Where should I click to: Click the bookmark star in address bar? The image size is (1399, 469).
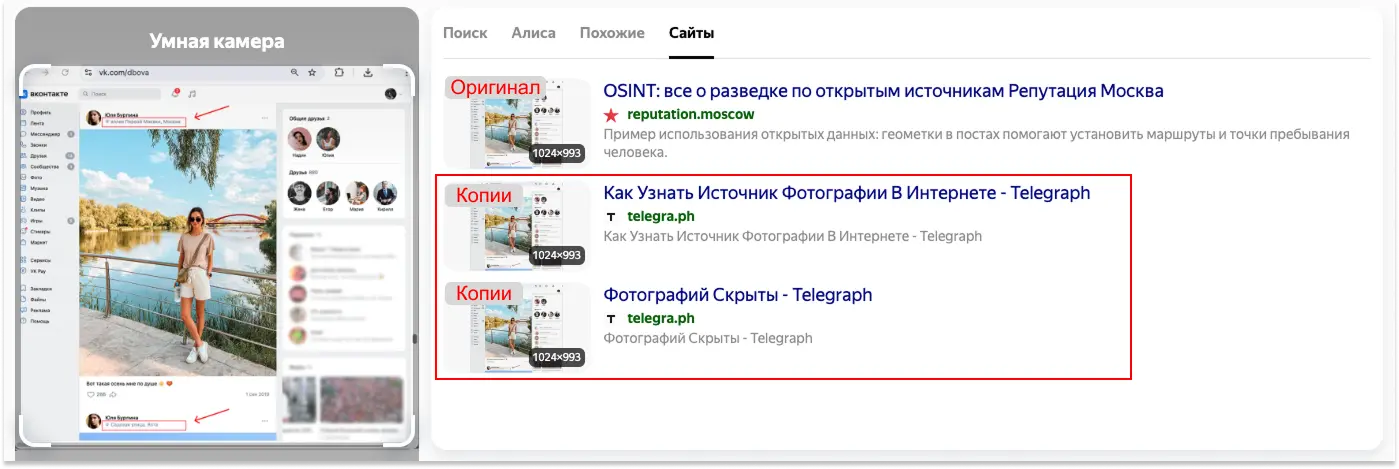pyautogui.click(x=312, y=73)
